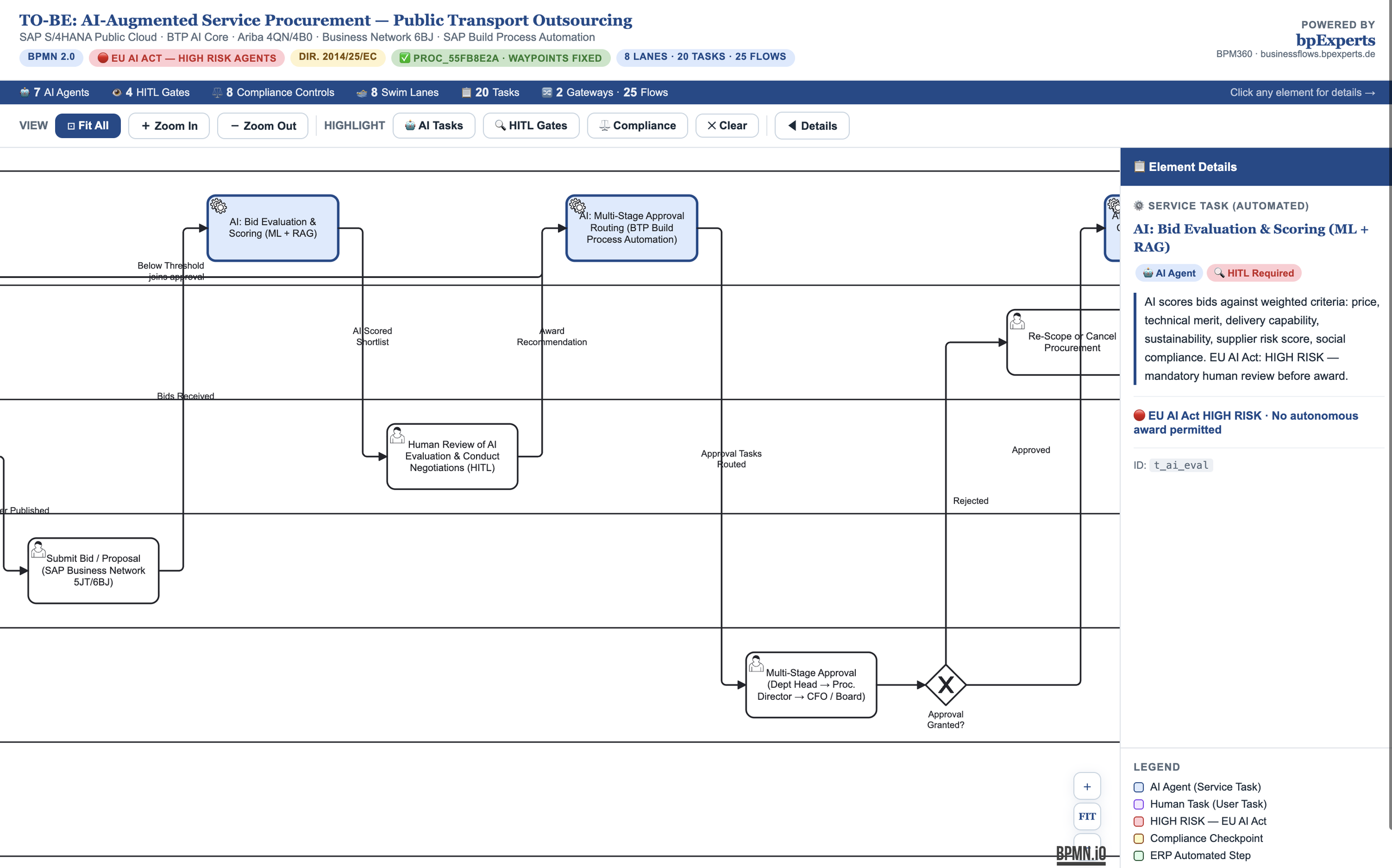
Task: Toggle AI Tasks highlight
Action: click(x=434, y=126)
